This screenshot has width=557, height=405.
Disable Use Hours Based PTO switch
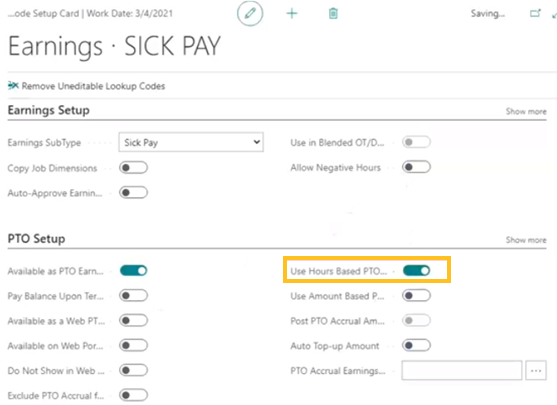(x=416, y=271)
